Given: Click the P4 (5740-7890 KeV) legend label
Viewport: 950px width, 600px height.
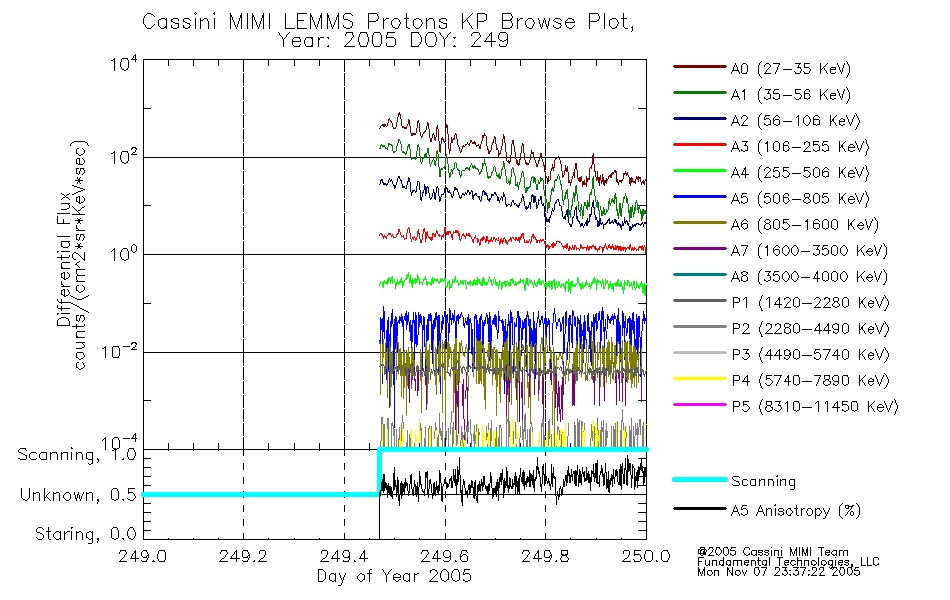Looking at the screenshot, I should click(x=810, y=381).
